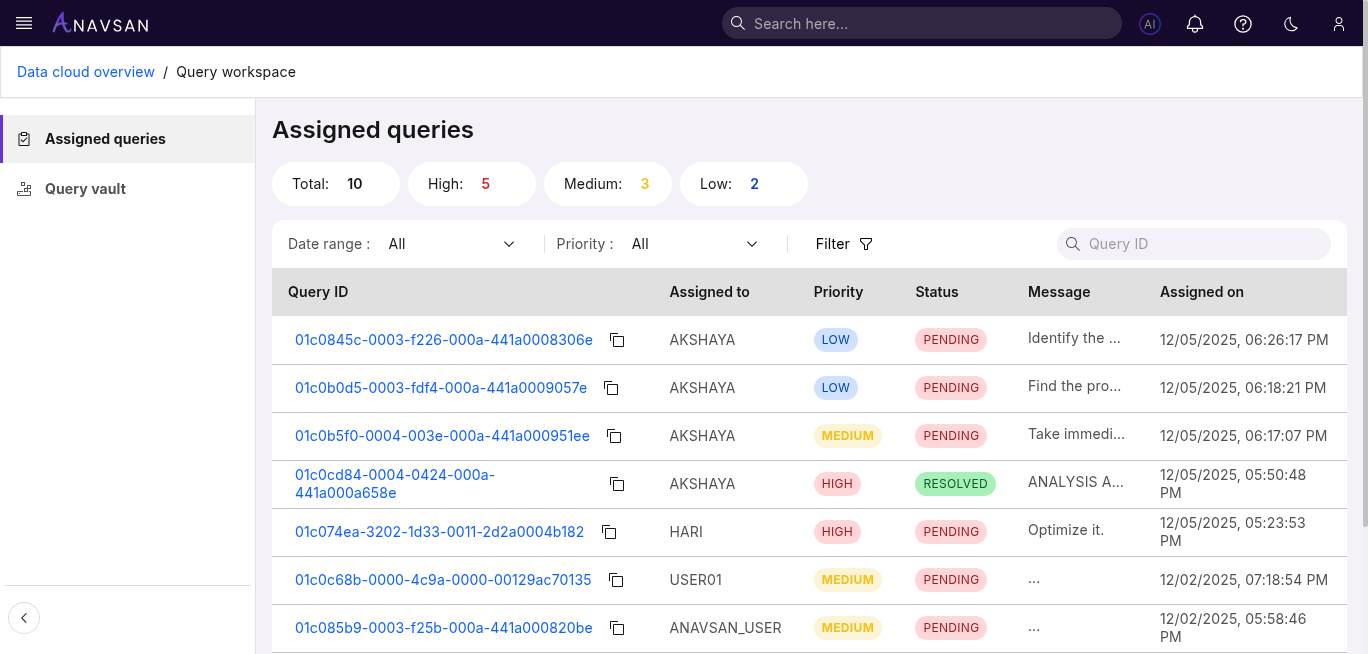Screen dimensions: 1368x654
Task: Copy the query ID assigned to HARI
Action: coord(609,532)
